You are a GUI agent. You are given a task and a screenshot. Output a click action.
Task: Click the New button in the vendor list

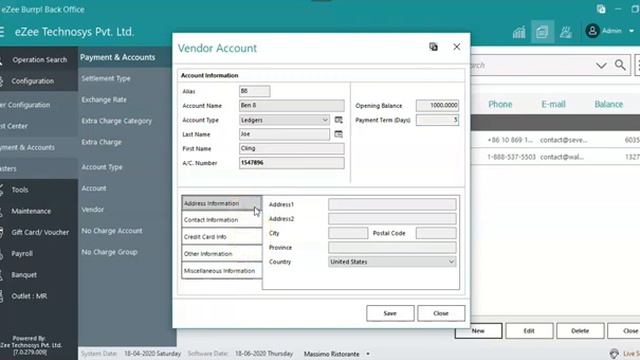click(478, 331)
